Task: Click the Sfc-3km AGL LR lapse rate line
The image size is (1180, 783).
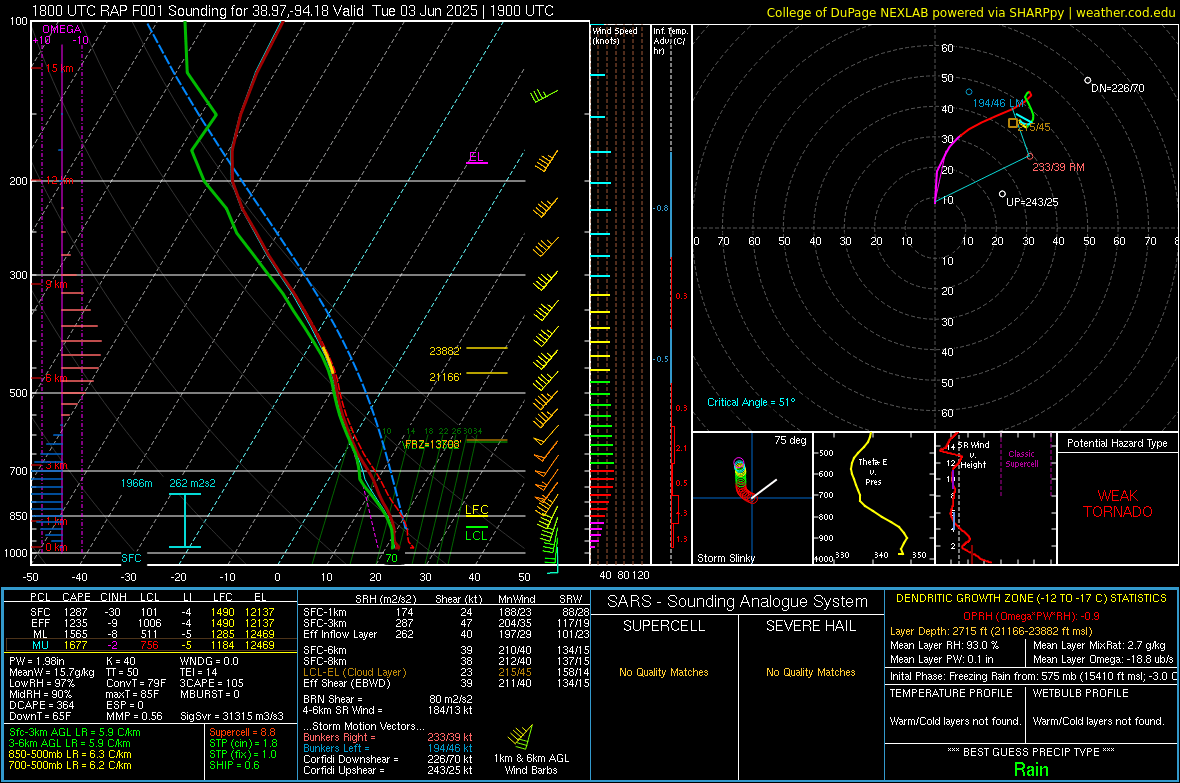Action: click(75, 732)
